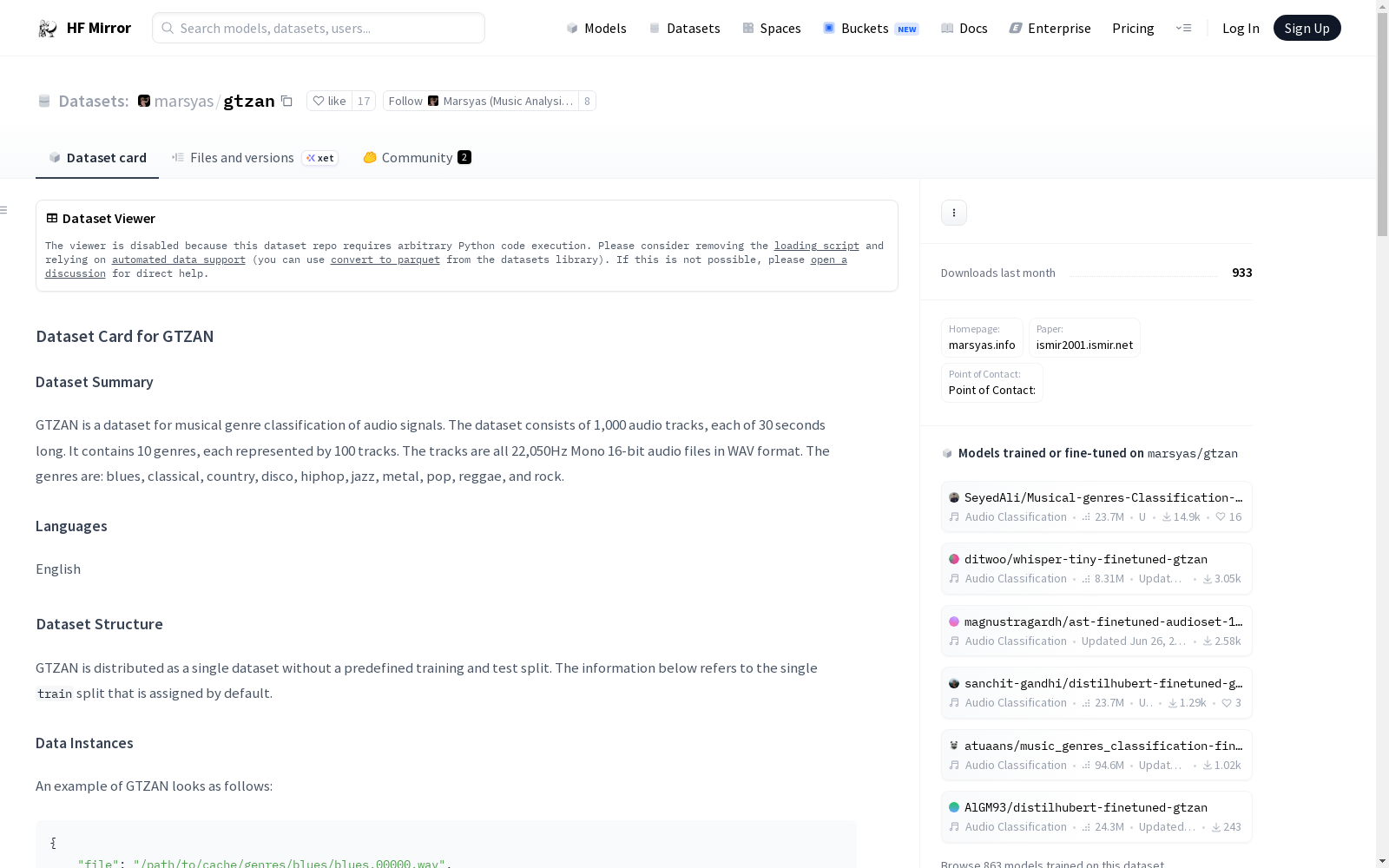The image size is (1389, 868).
Task: Select the Dataset card tab
Action: 97,157
